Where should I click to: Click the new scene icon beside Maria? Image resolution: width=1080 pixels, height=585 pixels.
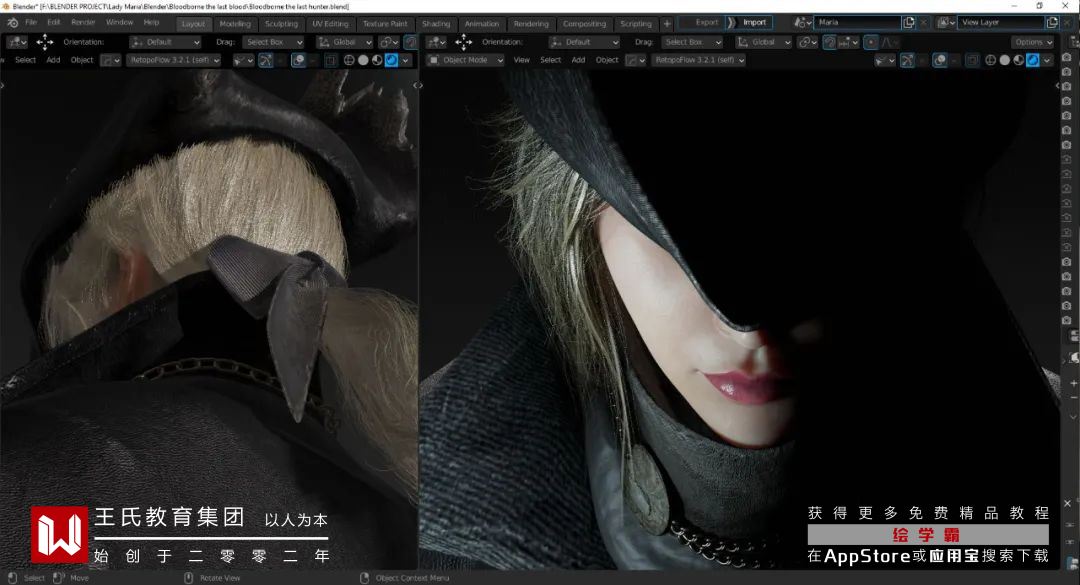[x=909, y=22]
